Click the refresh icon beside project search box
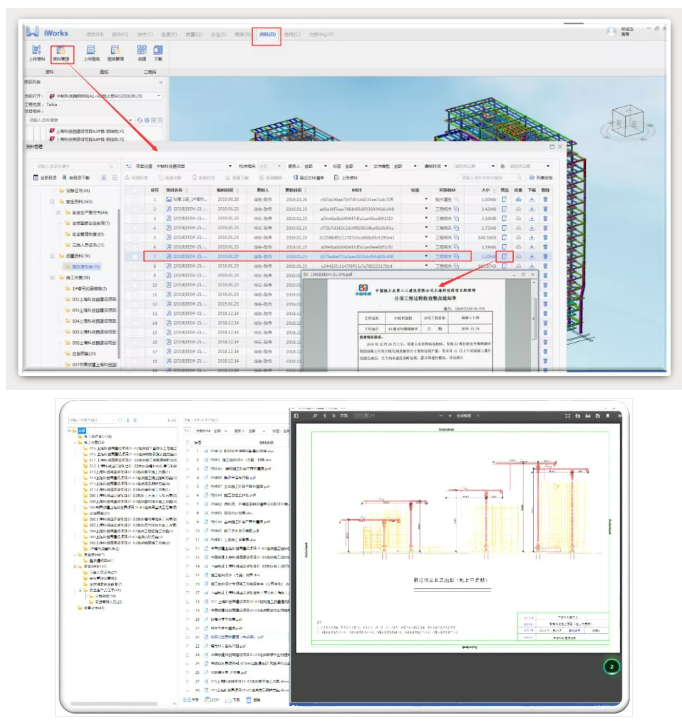The width and height of the screenshot is (682, 722). [x=140, y=120]
